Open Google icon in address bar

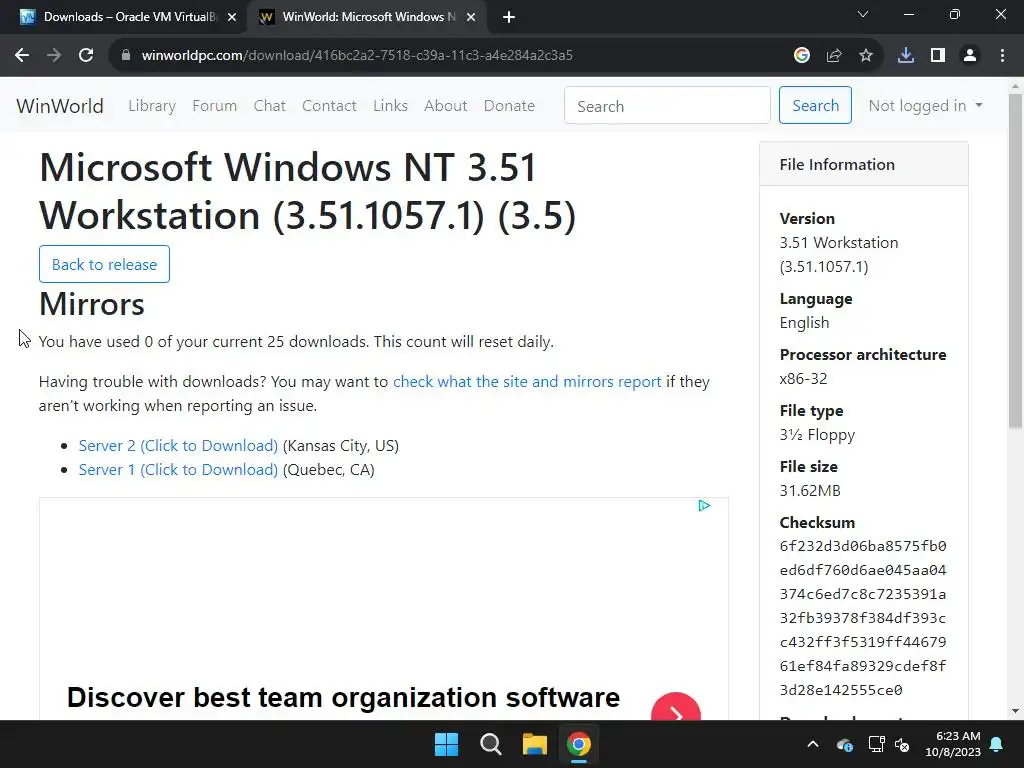click(x=802, y=56)
